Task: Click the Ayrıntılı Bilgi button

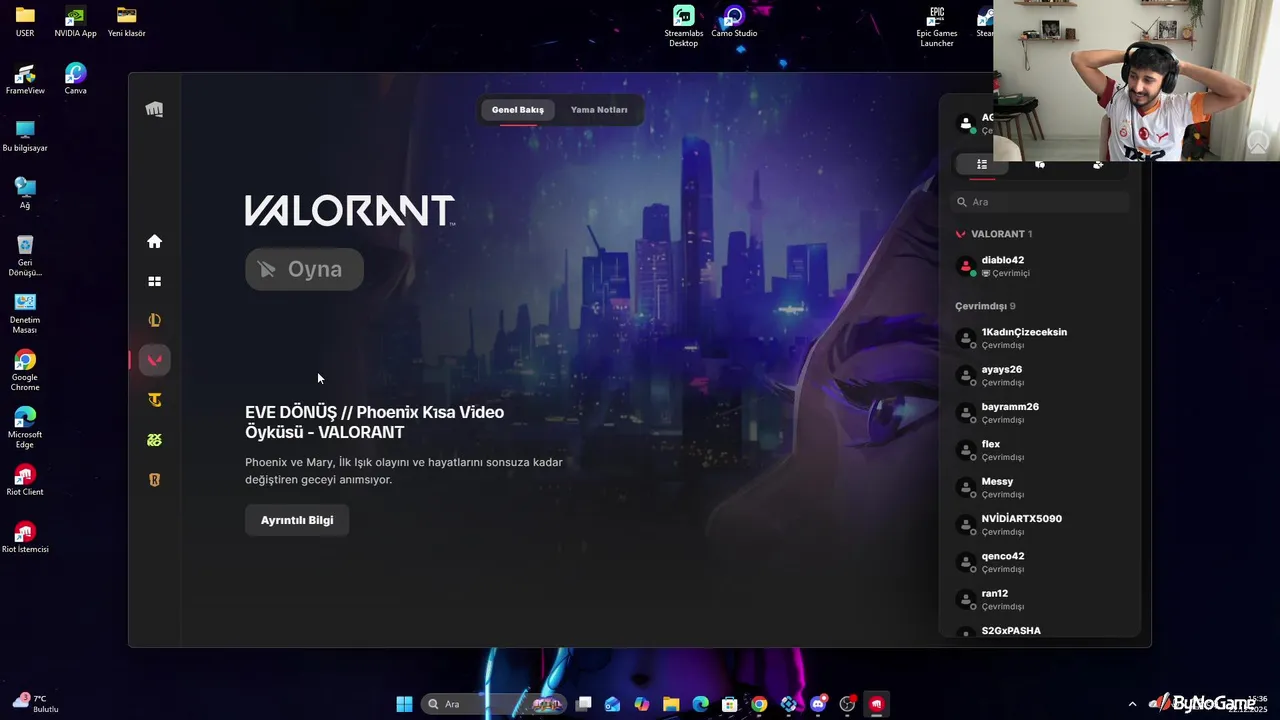Action: (x=297, y=520)
